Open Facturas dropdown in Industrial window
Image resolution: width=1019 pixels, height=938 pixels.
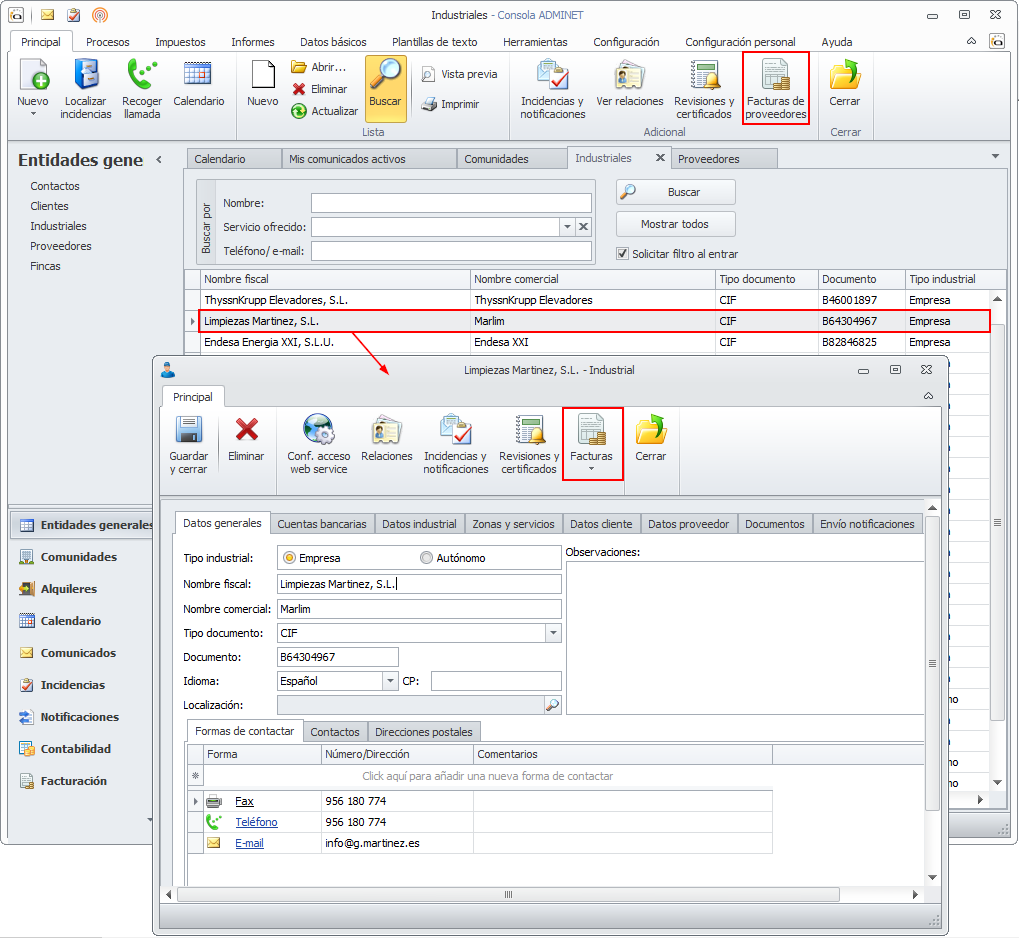coord(591,444)
